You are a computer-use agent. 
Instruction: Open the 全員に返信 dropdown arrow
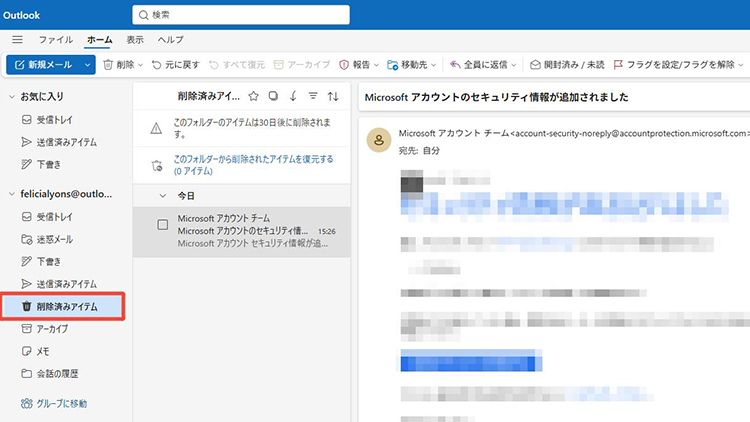coord(514,65)
